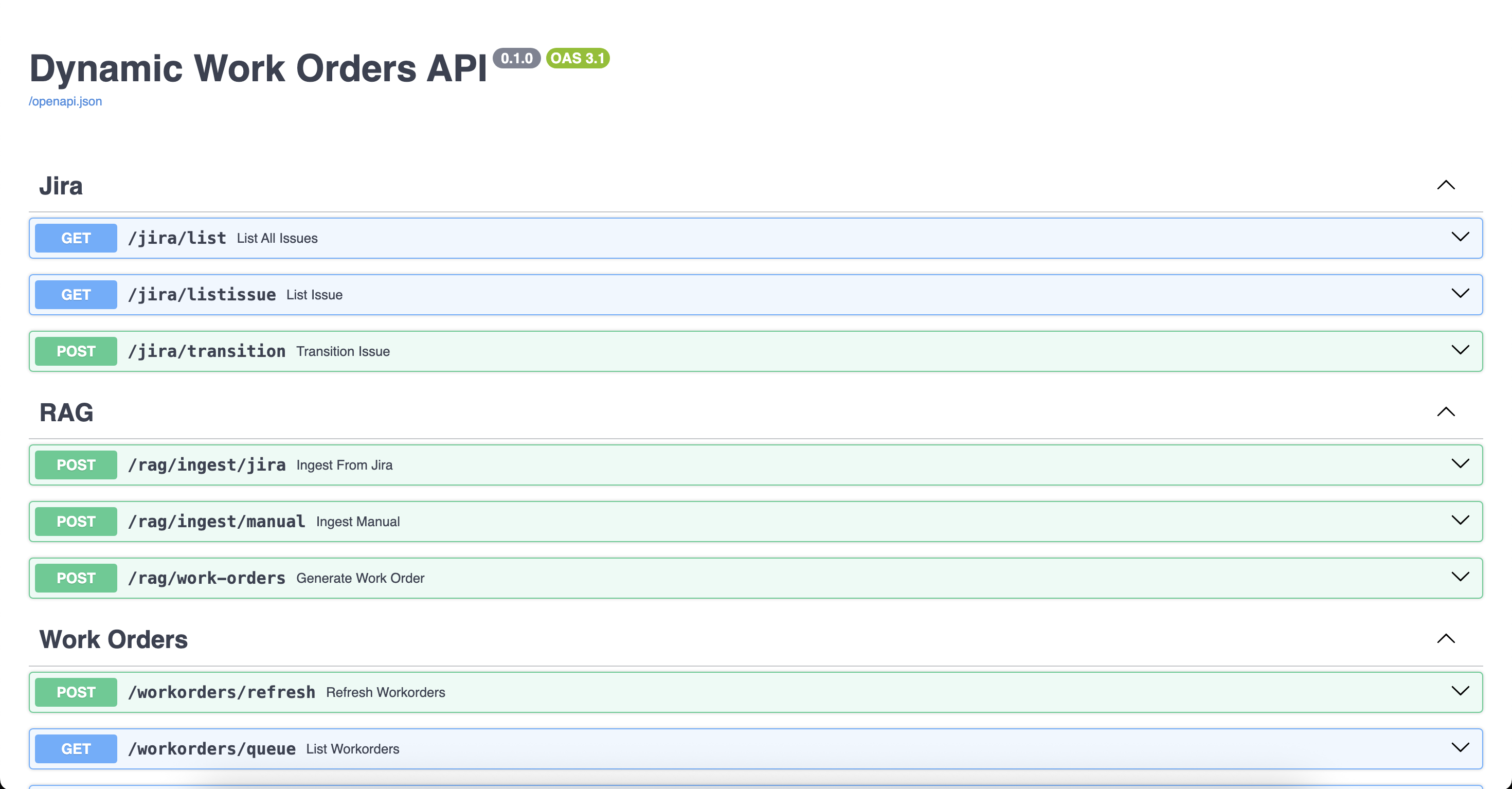1512x789 pixels.
Task: Expand the /jira/listissue endpoint arrow
Action: pyautogui.click(x=1460, y=294)
